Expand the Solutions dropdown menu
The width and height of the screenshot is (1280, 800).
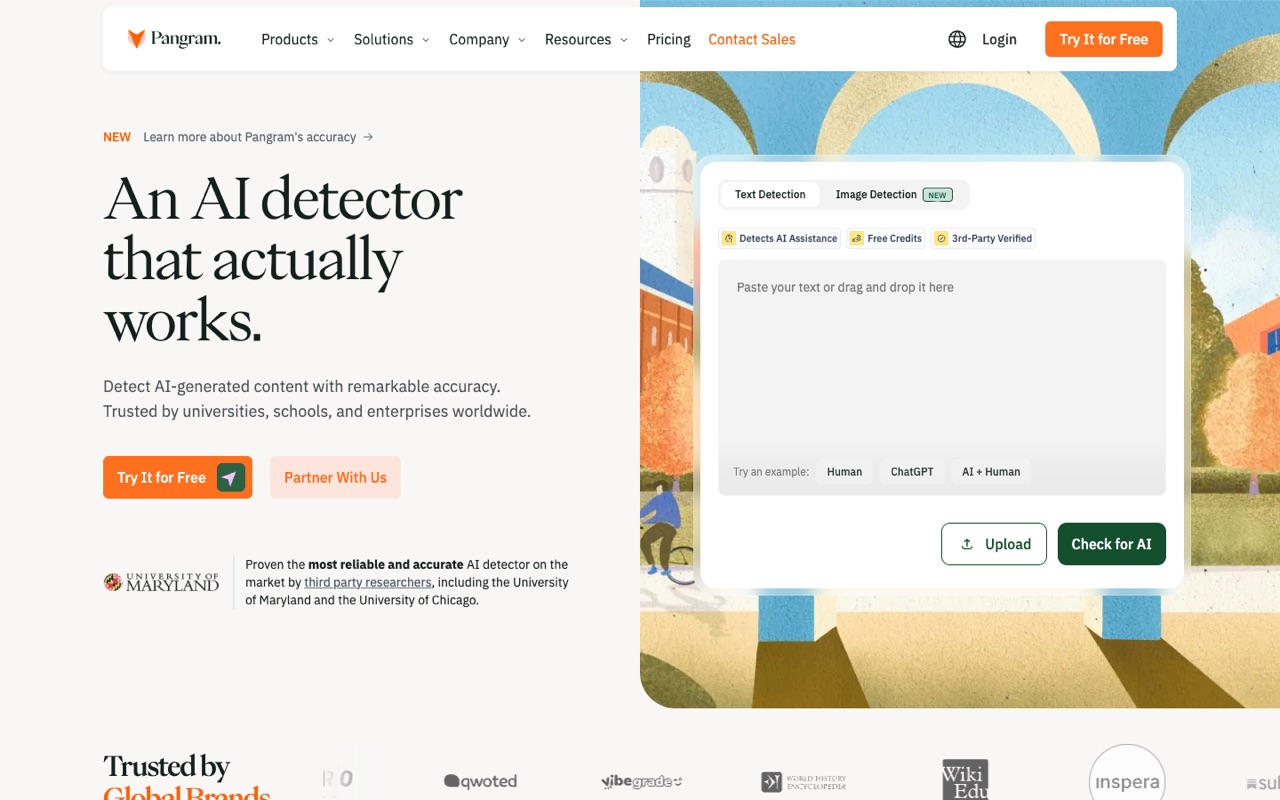391,39
